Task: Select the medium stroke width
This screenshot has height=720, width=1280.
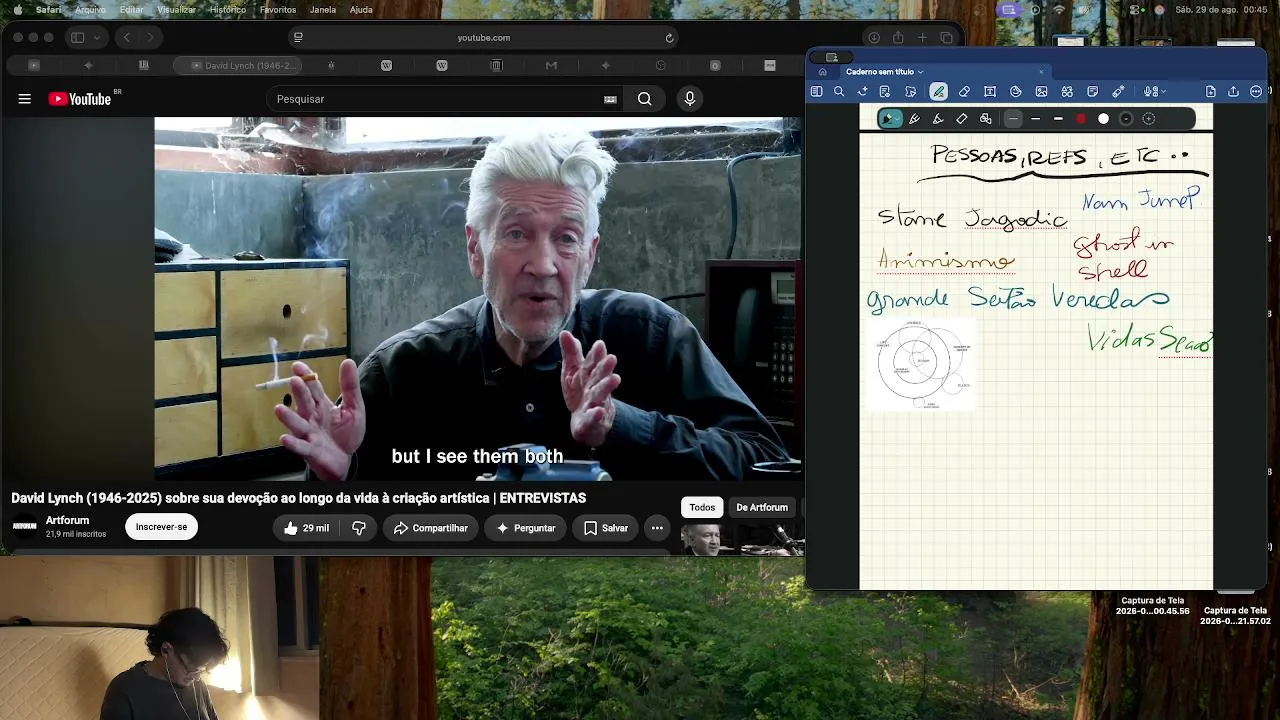Action: [x=1035, y=119]
